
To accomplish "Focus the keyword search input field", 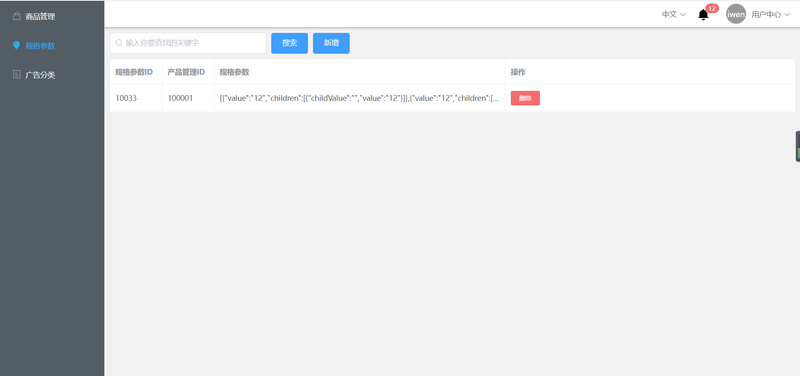I will click(x=188, y=43).
